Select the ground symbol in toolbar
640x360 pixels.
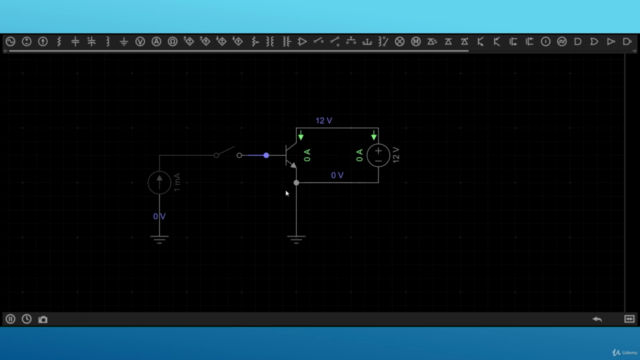click(124, 42)
